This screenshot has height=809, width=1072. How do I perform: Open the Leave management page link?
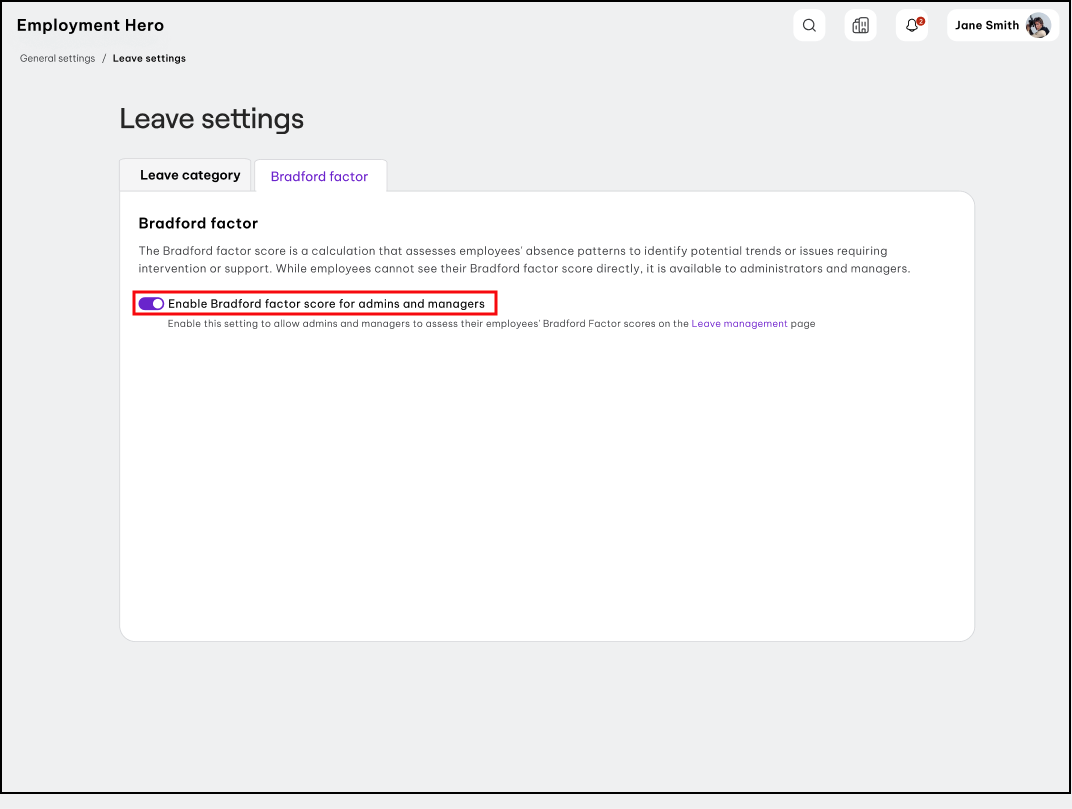point(739,324)
